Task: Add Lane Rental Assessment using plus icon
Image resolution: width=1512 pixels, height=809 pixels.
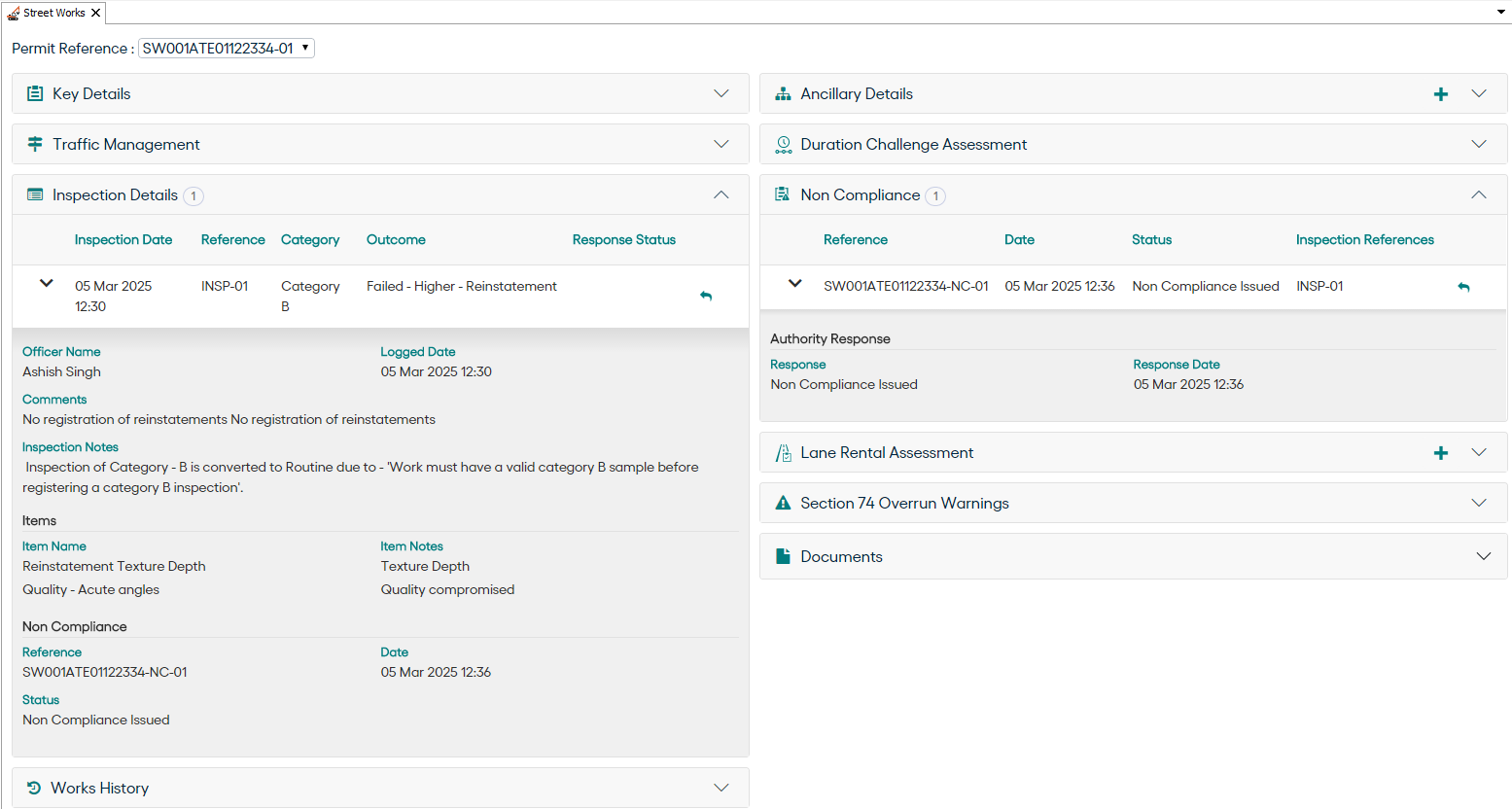Action: pos(1441,453)
